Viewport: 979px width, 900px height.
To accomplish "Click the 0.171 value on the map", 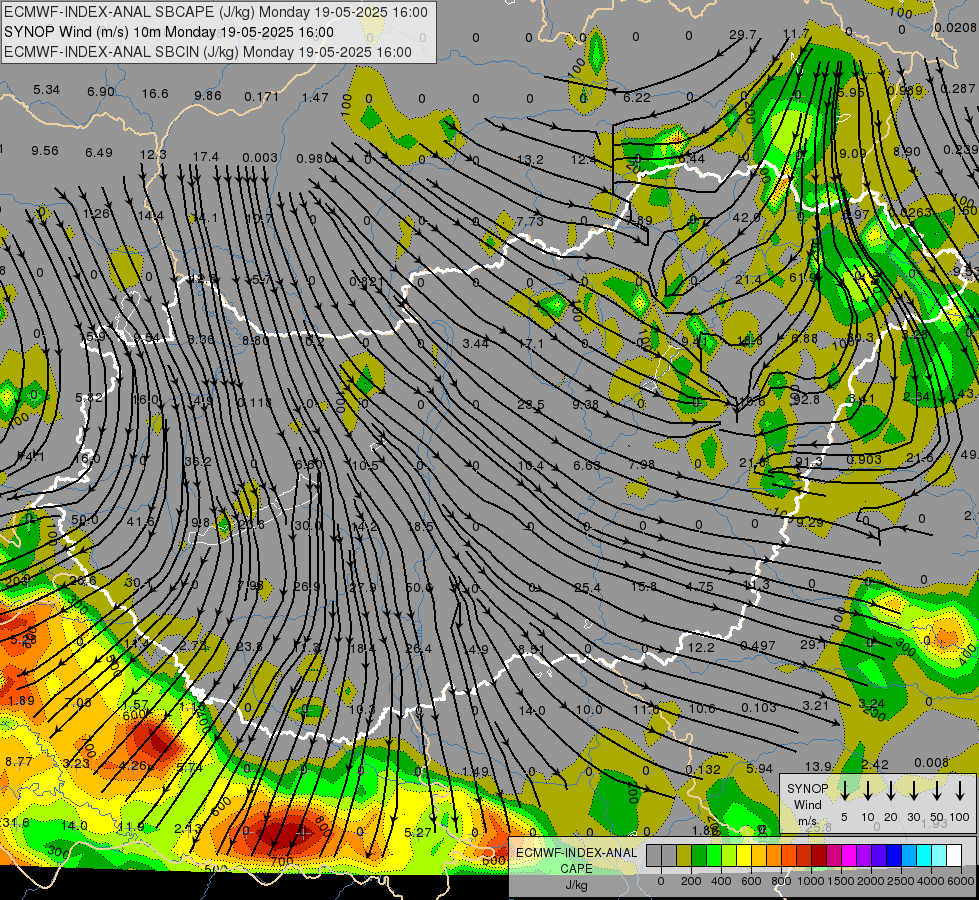I will (262, 97).
